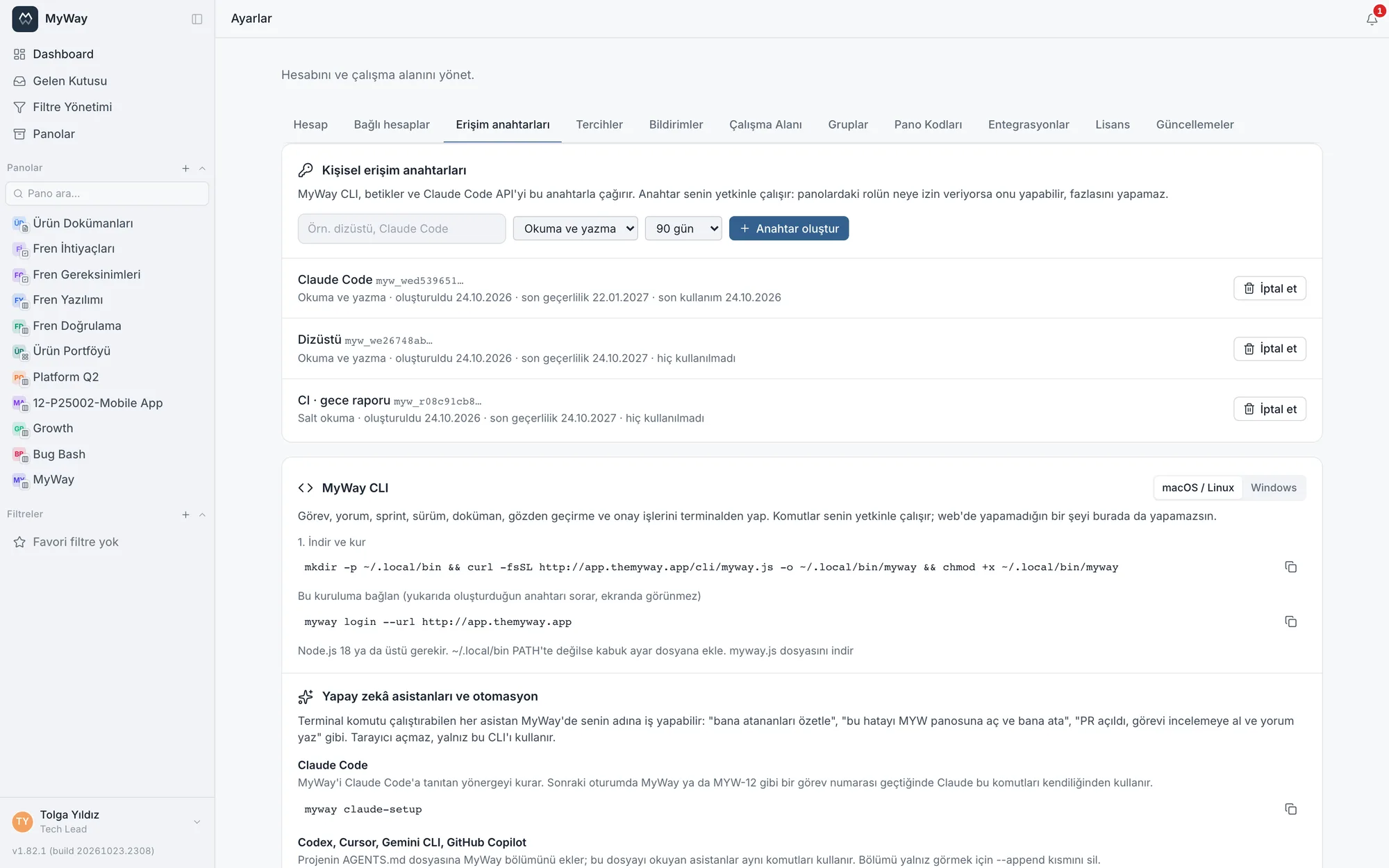Add a new filter with the plus icon next to Filtreler
The image size is (1389, 868).
point(185,515)
